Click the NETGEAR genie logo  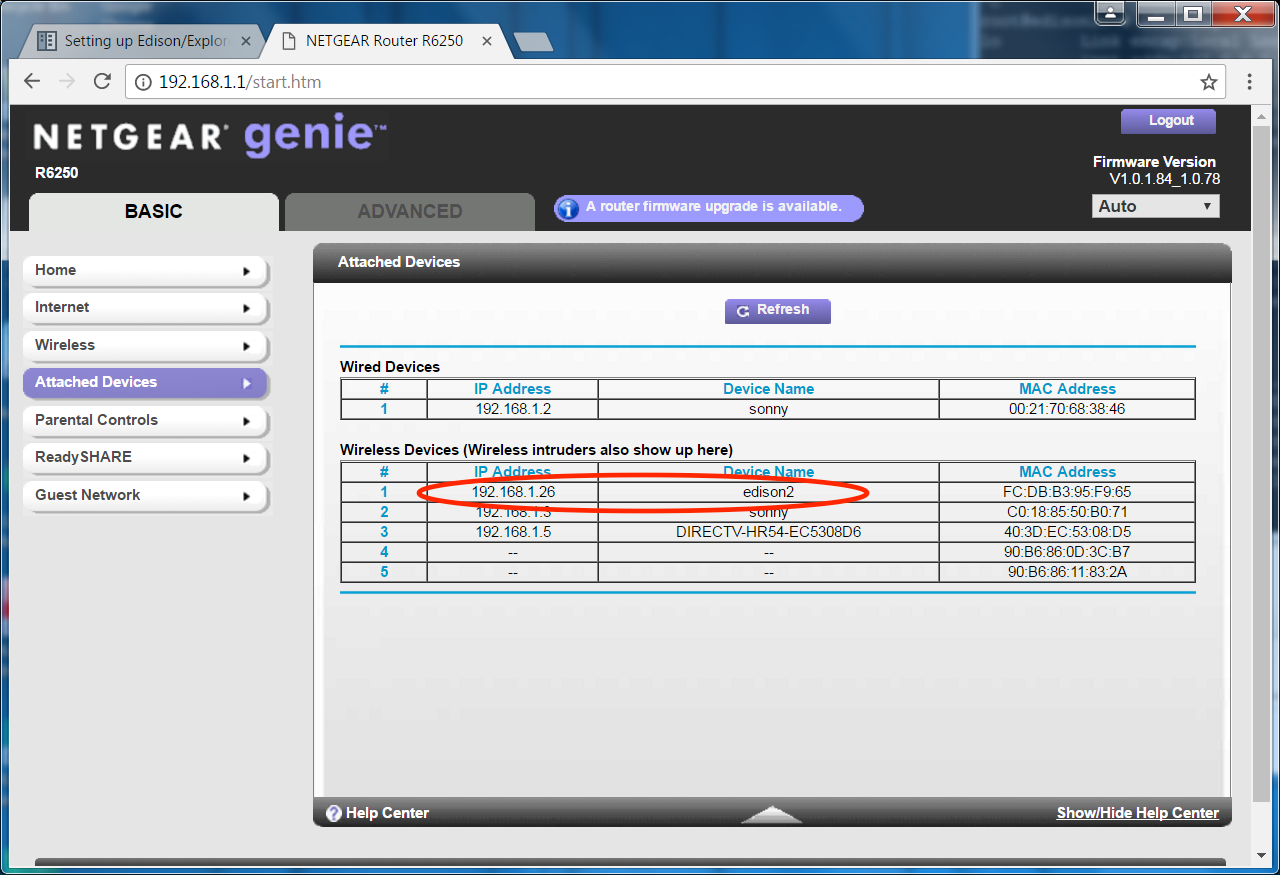point(210,137)
